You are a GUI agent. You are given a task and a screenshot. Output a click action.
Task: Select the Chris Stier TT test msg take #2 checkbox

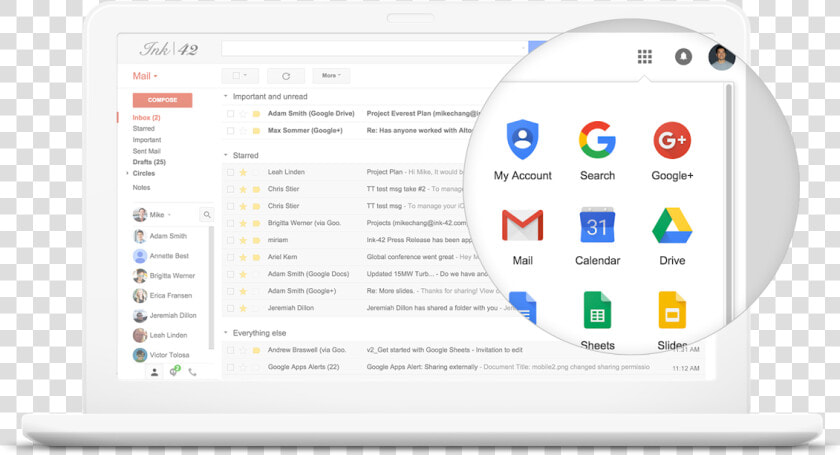click(x=230, y=189)
